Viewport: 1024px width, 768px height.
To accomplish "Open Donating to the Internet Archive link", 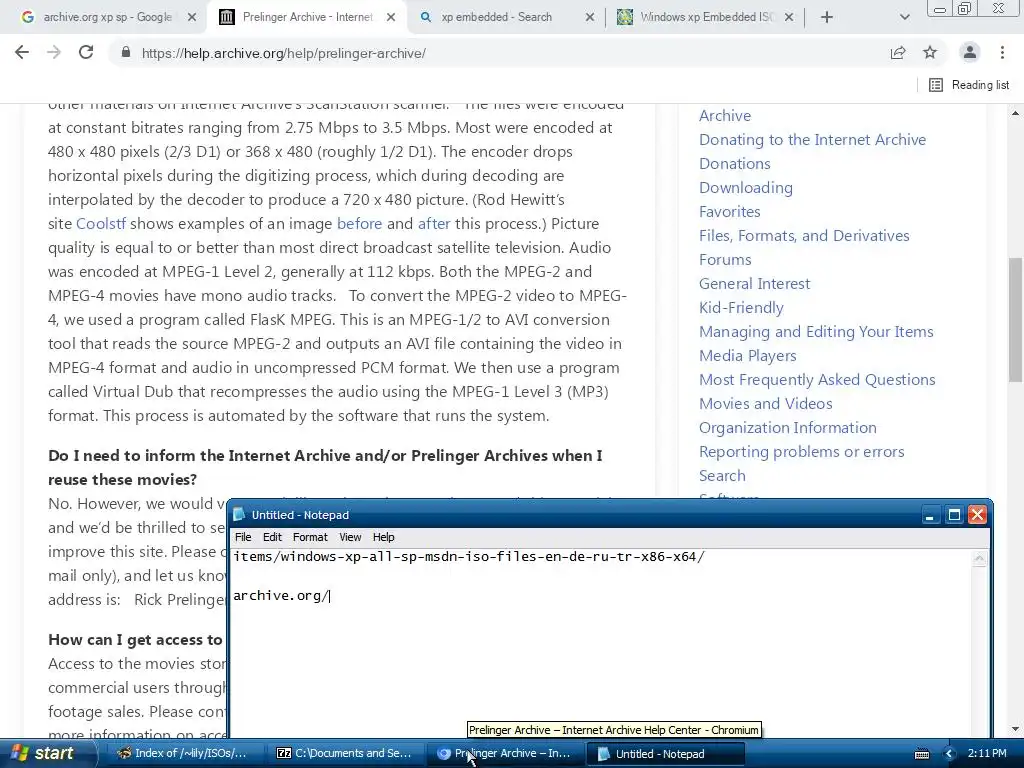I will pos(812,140).
